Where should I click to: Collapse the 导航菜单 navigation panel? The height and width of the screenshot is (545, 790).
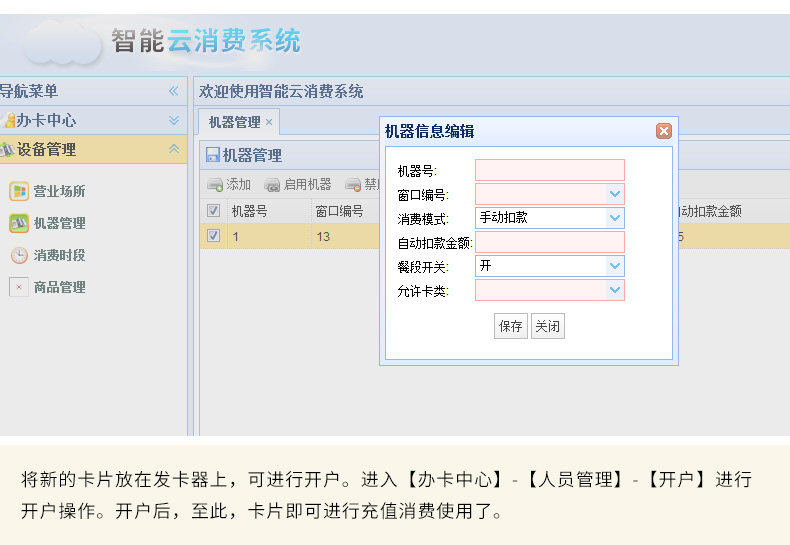(174, 91)
